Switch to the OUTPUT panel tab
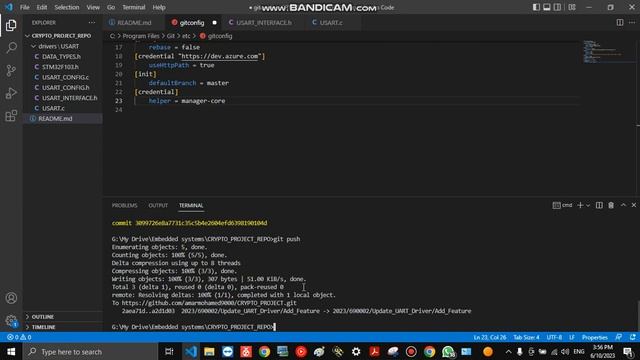 click(158, 205)
